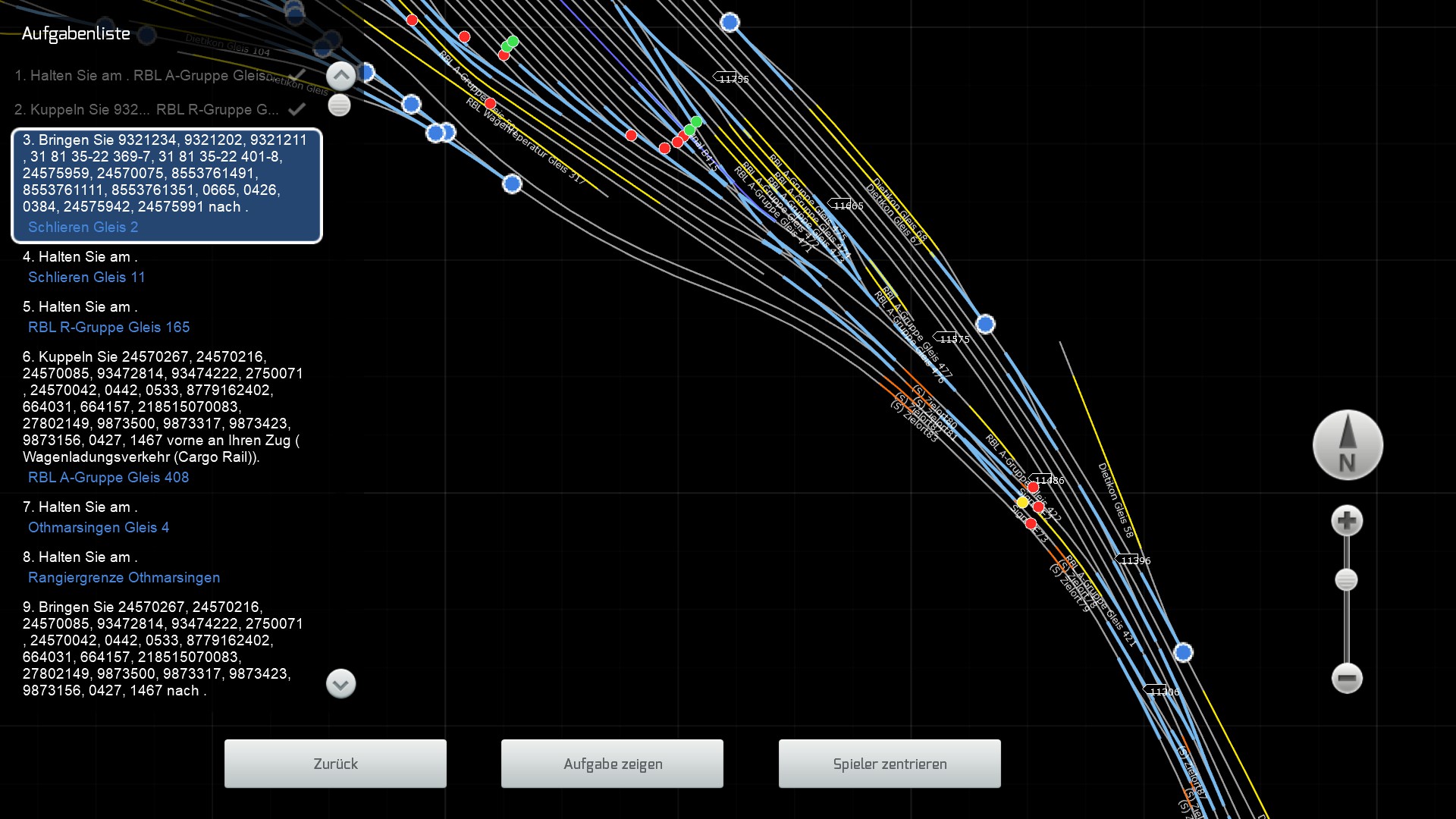The image size is (1456, 819).
Task: Open the RBL R-Gruppe Gleis 165 link
Action: (108, 328)
